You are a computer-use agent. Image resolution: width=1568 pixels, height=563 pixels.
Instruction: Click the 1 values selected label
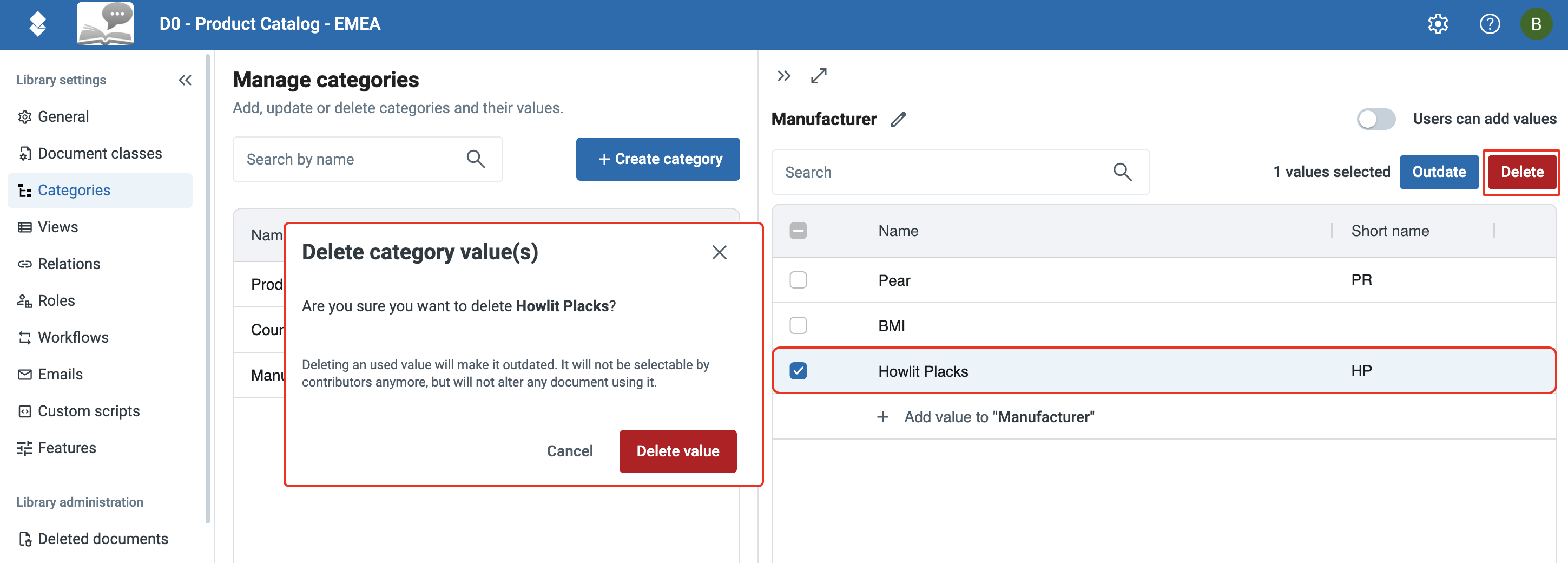[x=1331, y=172]
